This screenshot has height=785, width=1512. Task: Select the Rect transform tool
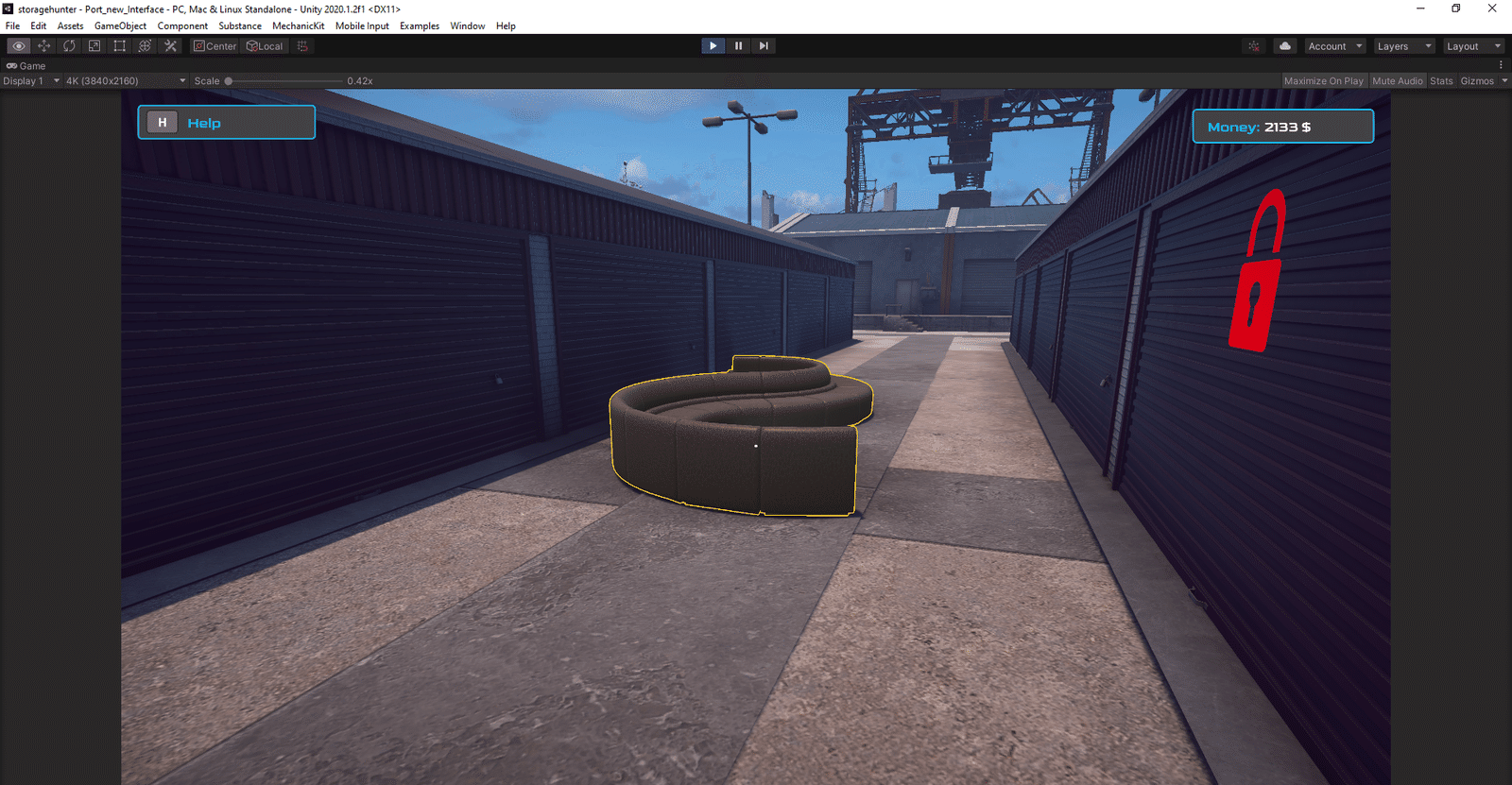click(x=119, y=45)
